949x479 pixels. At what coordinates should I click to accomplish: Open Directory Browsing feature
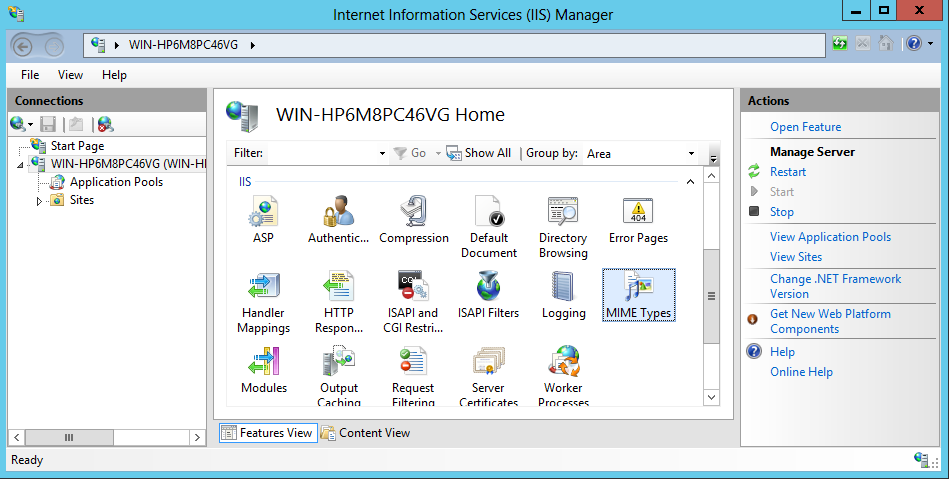point(563,227)
